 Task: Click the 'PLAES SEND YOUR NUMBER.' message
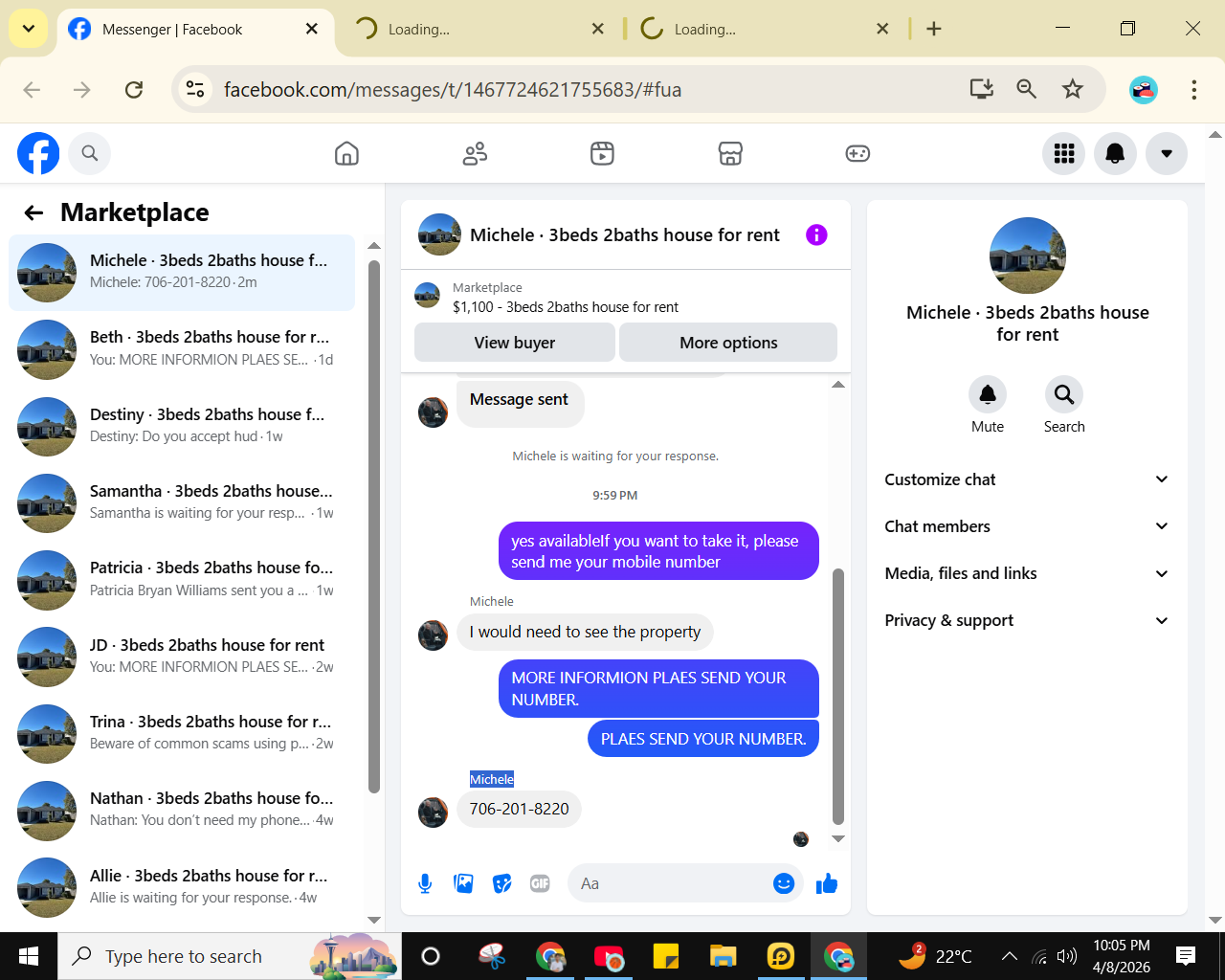[703, 739]
